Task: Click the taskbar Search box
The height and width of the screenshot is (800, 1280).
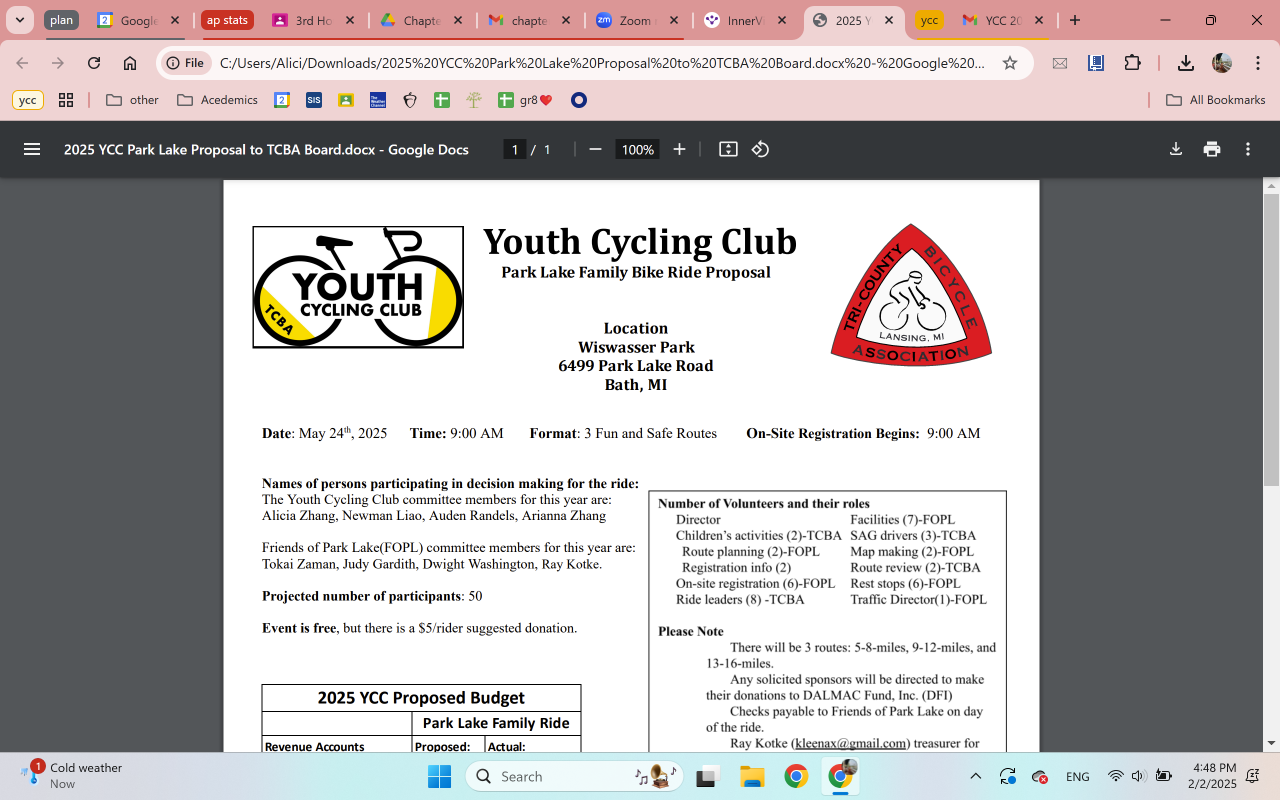Action: tap(575, 776)
